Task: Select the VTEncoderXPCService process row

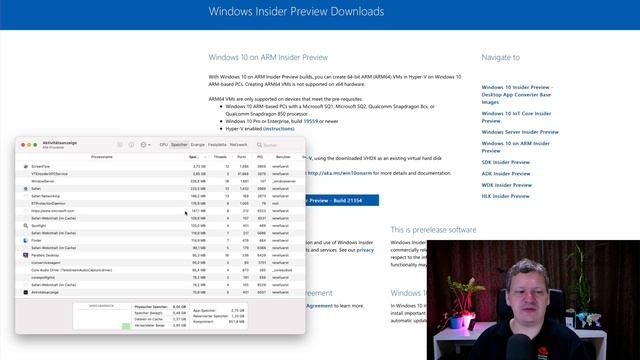Action: (160, 174)
